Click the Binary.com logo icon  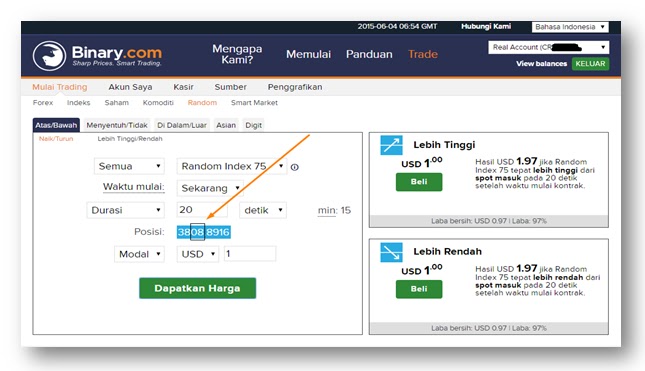[x=49, y=56]
